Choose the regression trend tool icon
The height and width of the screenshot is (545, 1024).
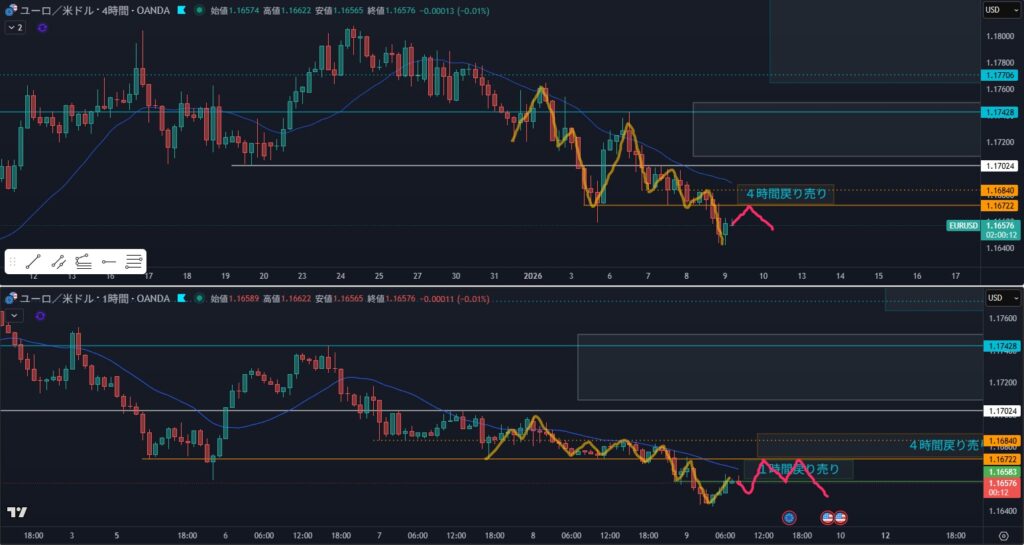tap(84, 262)
